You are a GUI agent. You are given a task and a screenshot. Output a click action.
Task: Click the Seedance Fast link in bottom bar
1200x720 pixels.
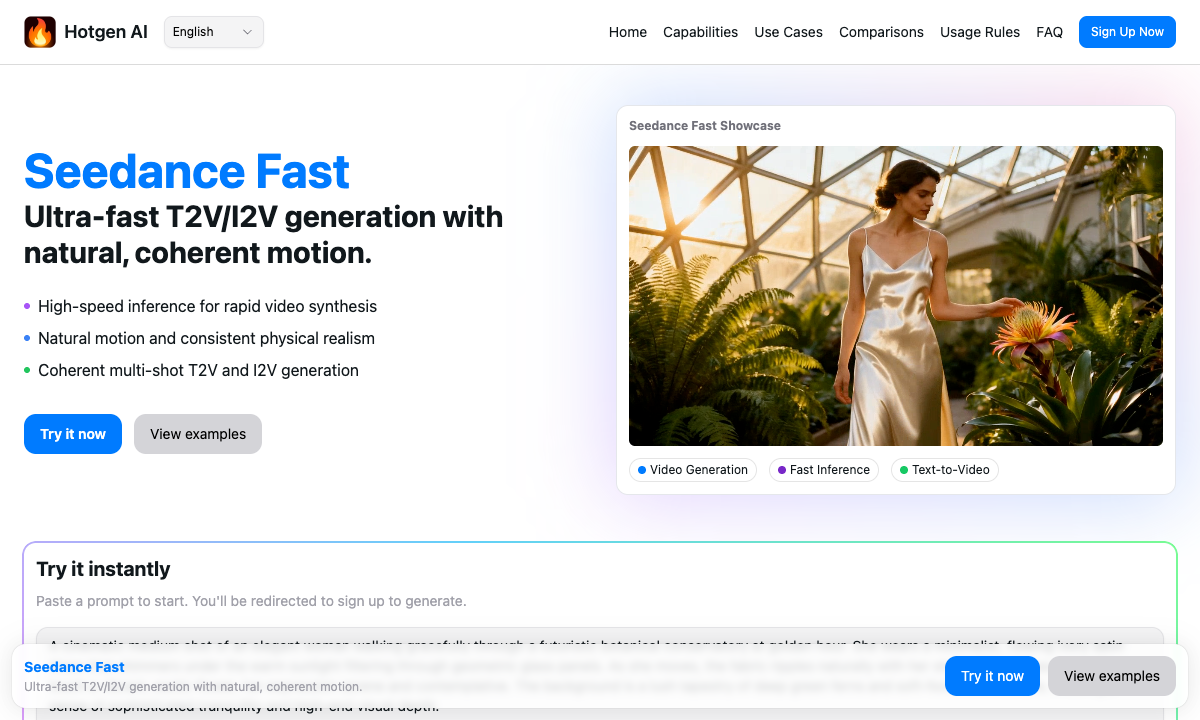click(74, 667)
